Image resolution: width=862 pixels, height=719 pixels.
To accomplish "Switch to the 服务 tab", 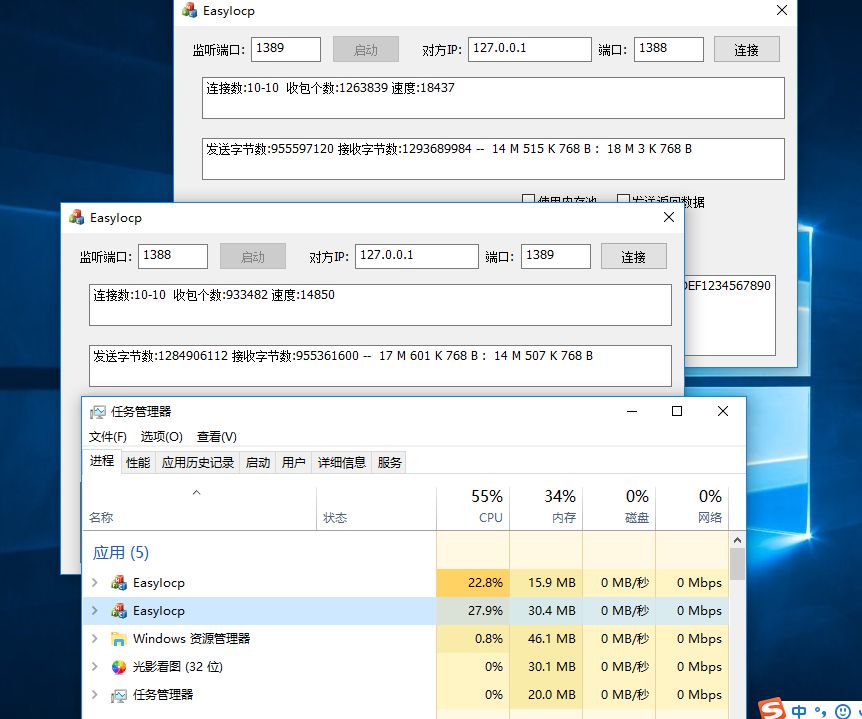I will (x=389, y=463).
